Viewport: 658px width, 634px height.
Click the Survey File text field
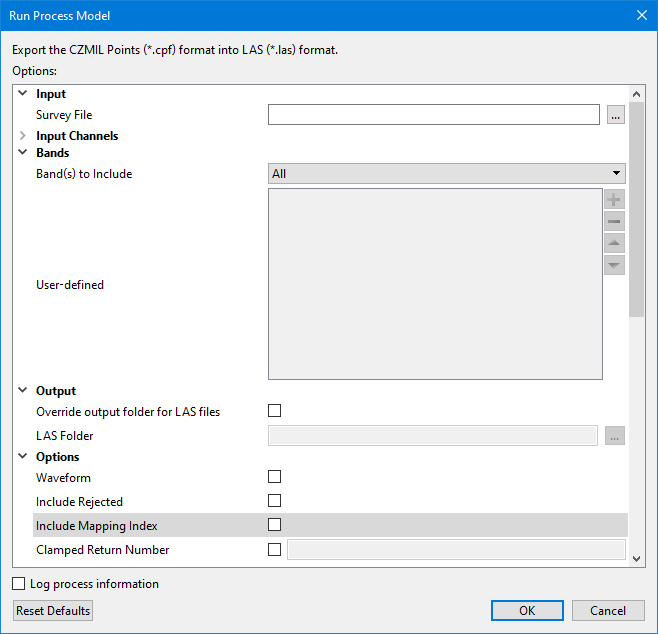click(x=433, y=115)
